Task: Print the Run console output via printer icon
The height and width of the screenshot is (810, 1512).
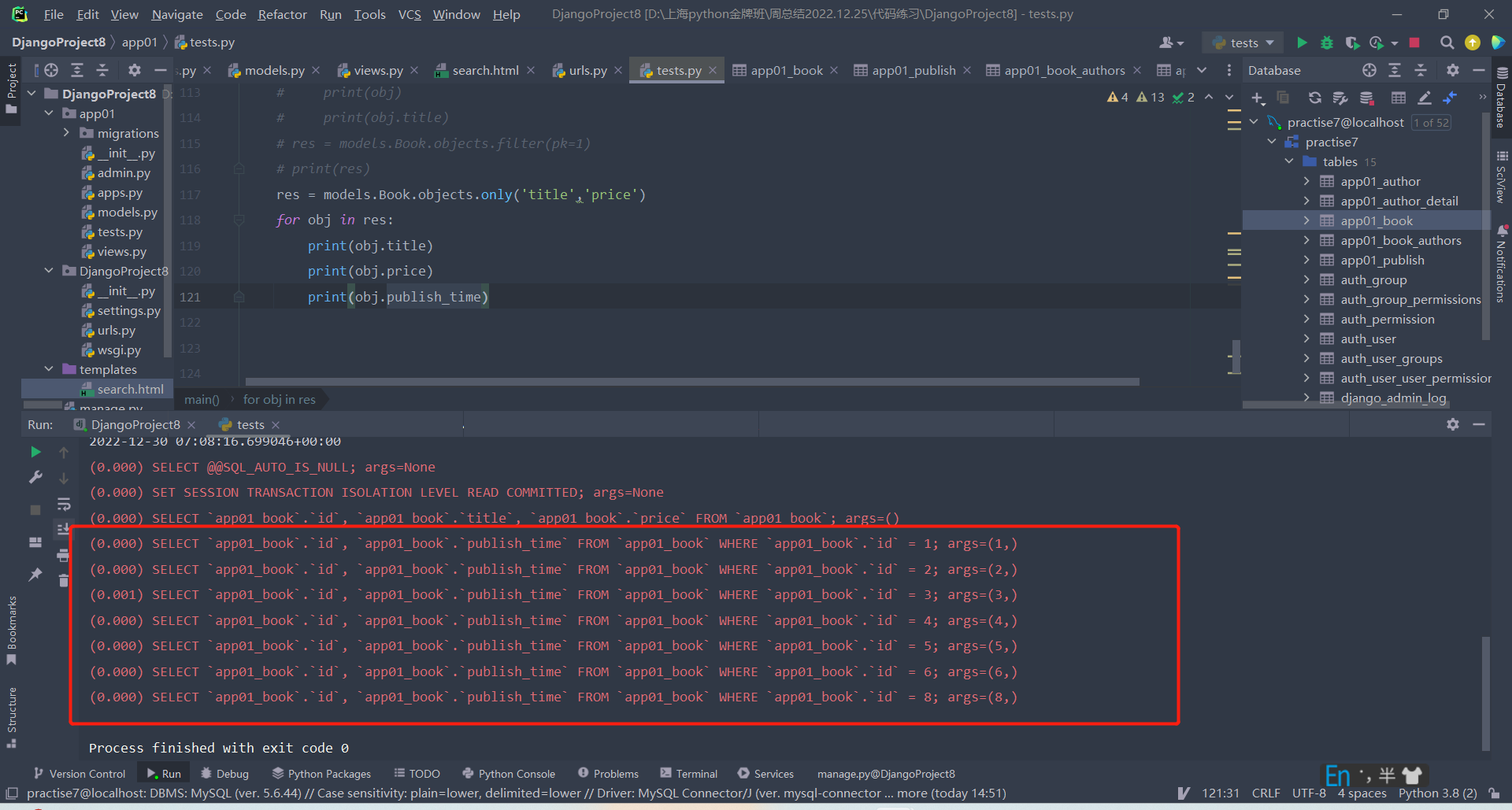Action: click(64, 556)
